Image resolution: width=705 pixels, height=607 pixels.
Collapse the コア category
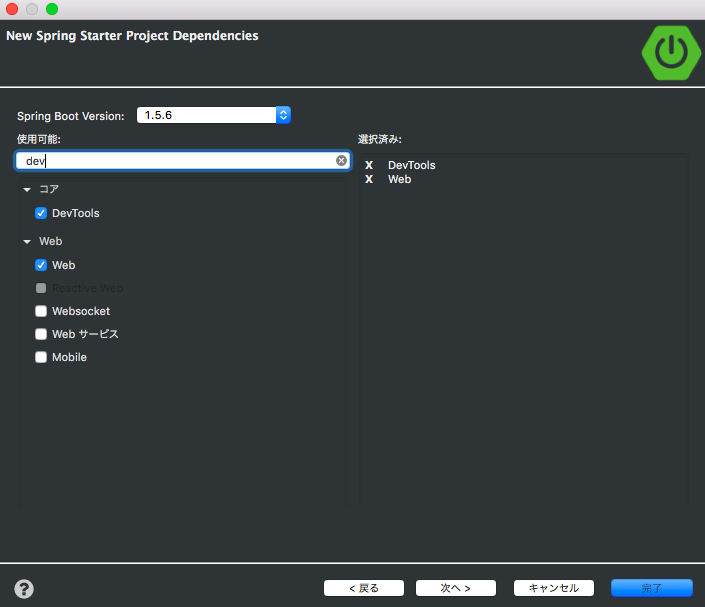[x=27, y=190]
